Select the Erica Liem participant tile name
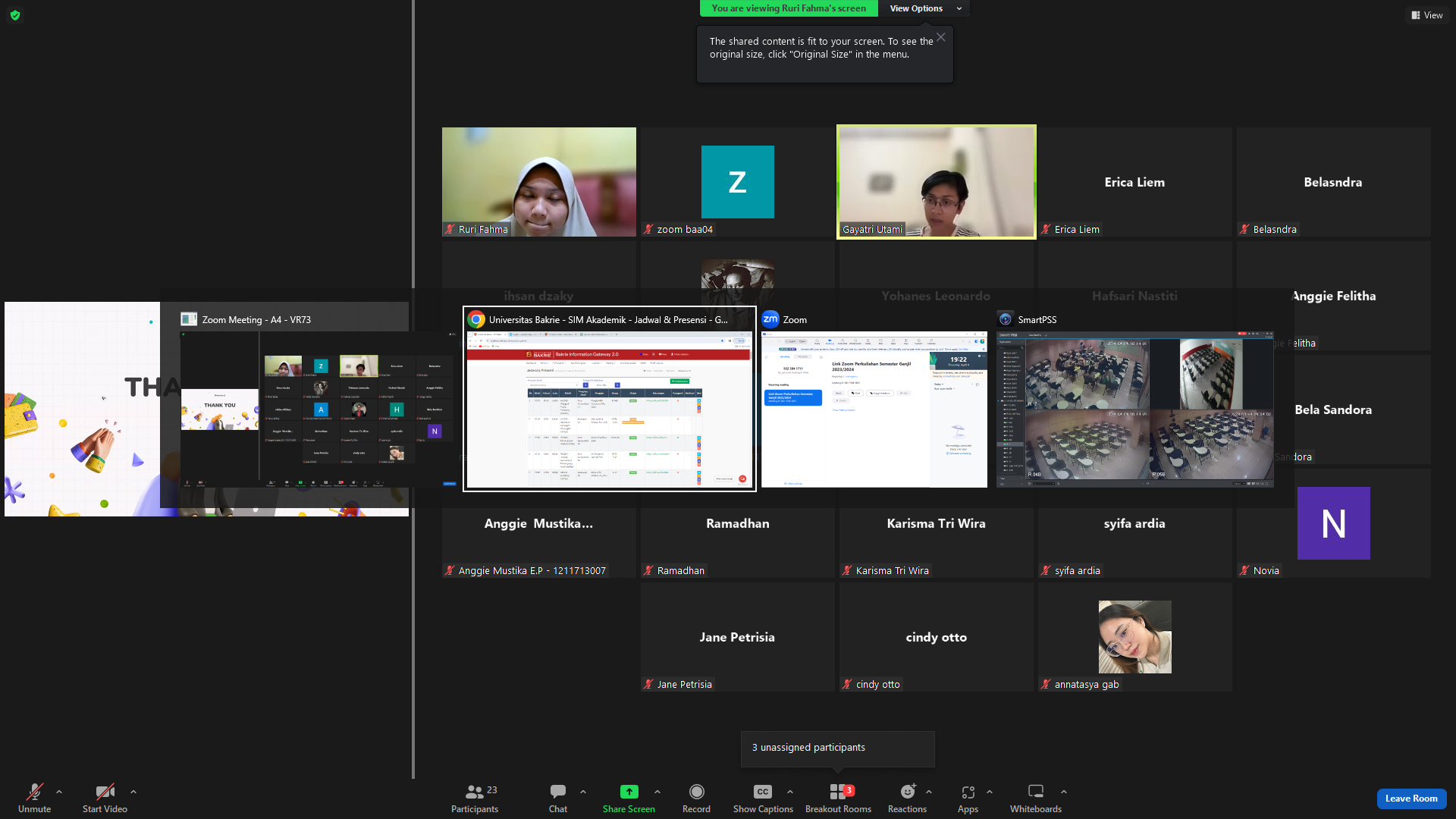The width and height of the screenshot is (1456, 819). tap(1134, 182)
